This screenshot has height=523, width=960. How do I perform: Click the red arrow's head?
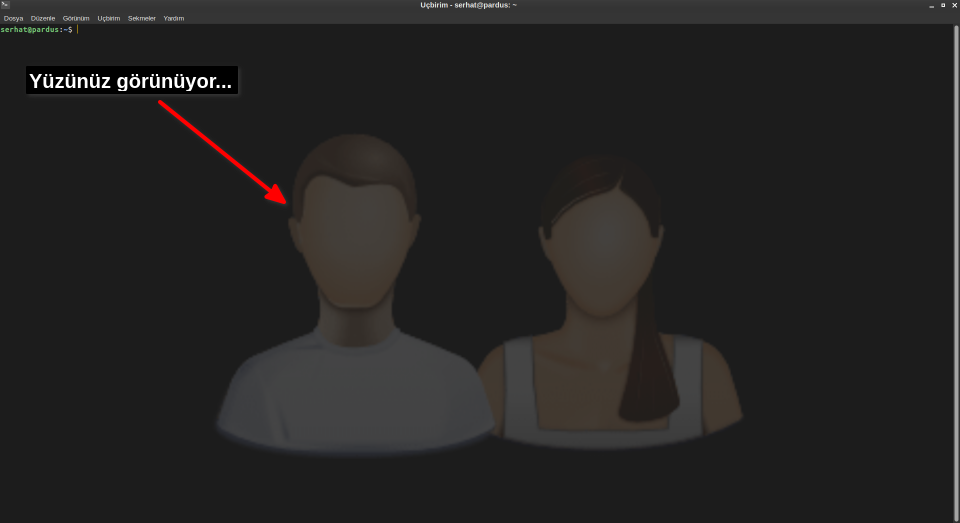[279, 194]
